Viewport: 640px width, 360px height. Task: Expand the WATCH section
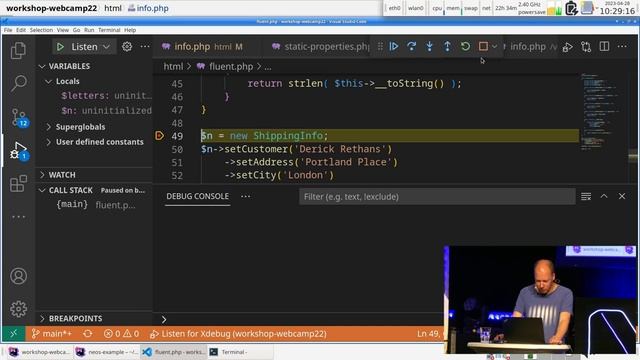pyautogui.click(x=58, y=175)
